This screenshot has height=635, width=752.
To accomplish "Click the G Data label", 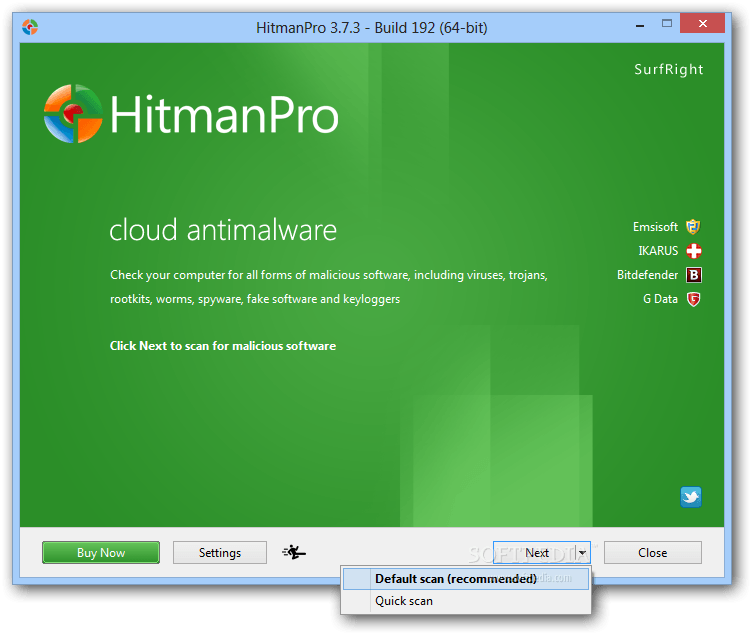I will point(660,299).
